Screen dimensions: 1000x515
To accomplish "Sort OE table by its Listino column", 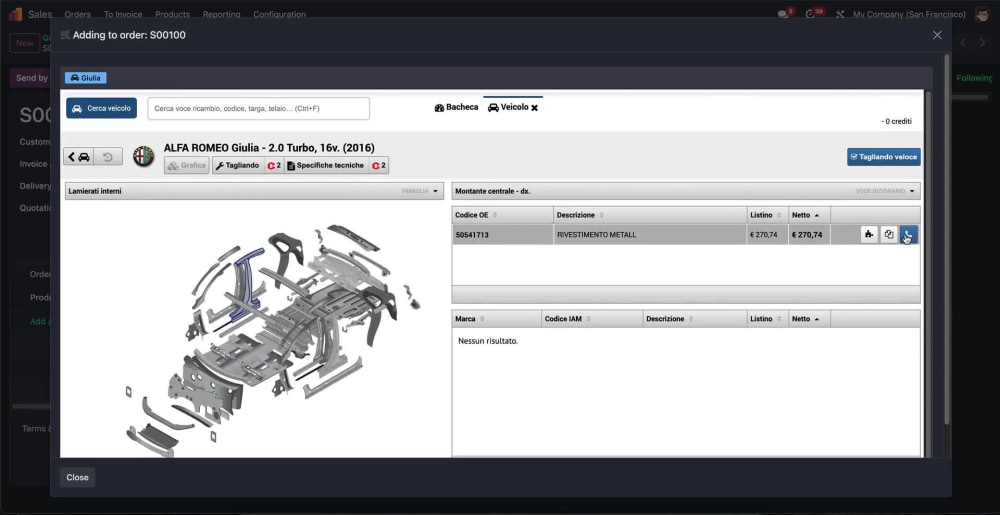I will 767,215.
